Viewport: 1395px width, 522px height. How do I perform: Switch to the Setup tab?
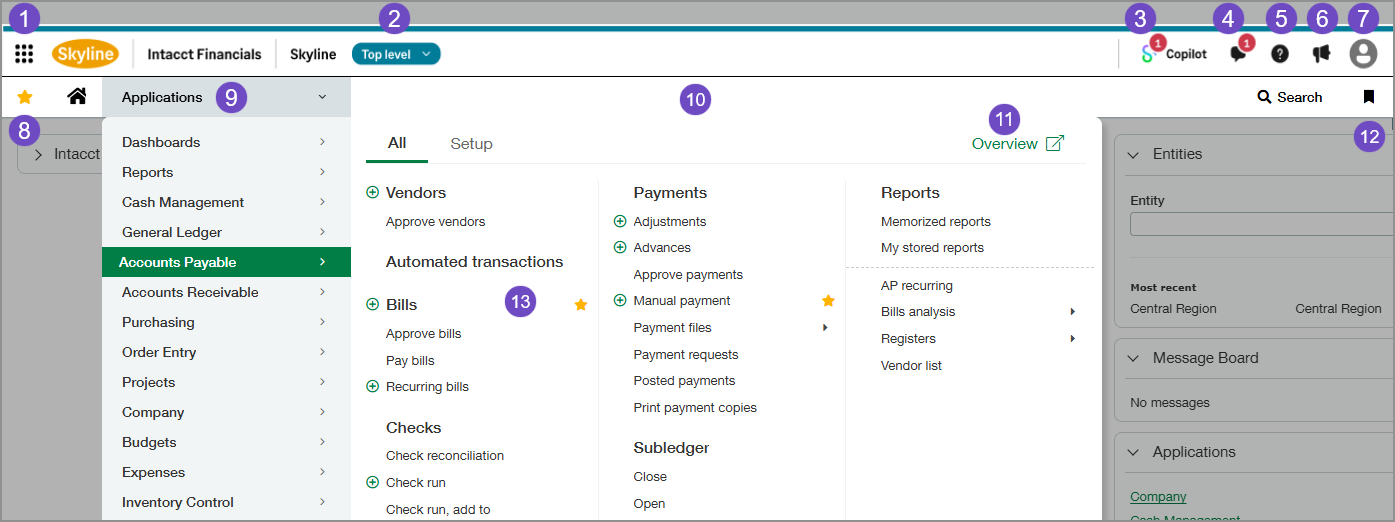[472, 144]
